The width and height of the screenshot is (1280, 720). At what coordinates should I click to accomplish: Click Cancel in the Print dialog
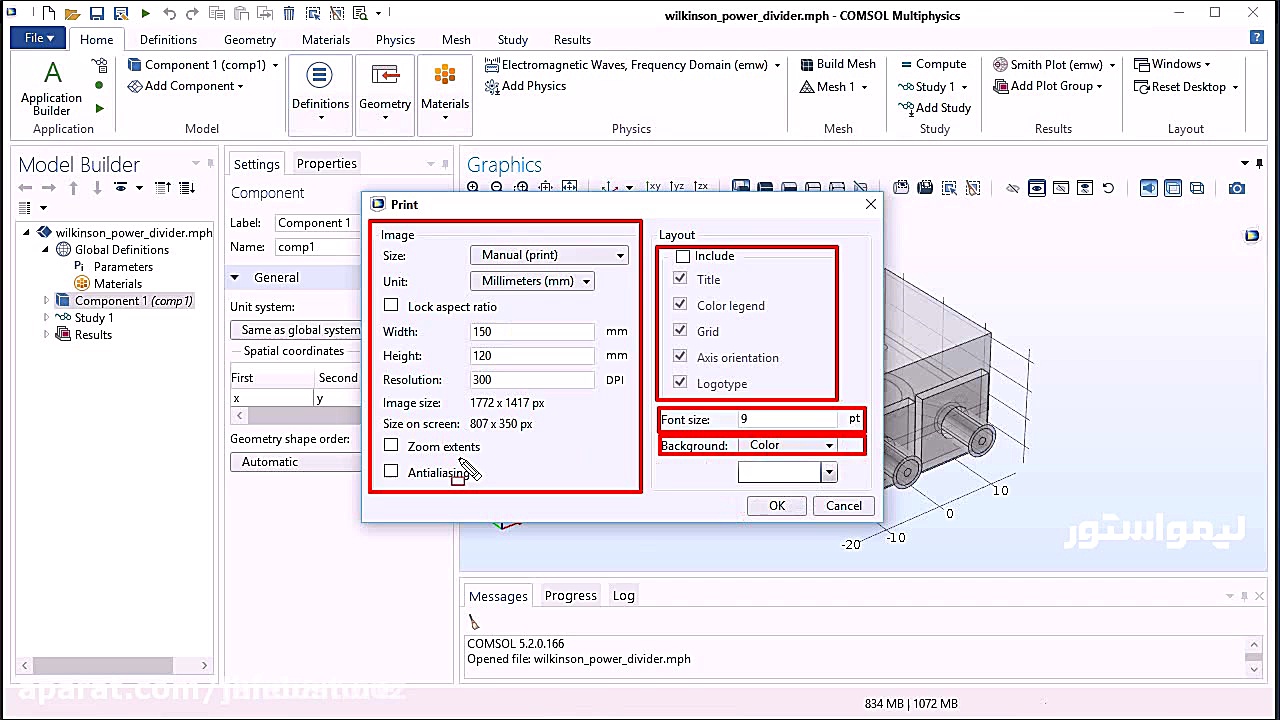(x=843, y=506)
